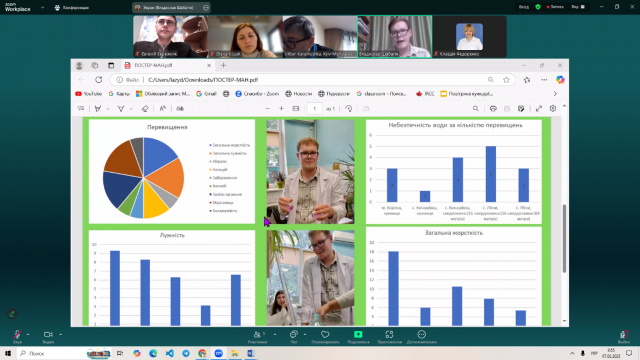Viewport: 640px width, 360px height.
Task: Expand audio options arrow next to microphone
Action: pyautogui.click(x=28, y=334)
